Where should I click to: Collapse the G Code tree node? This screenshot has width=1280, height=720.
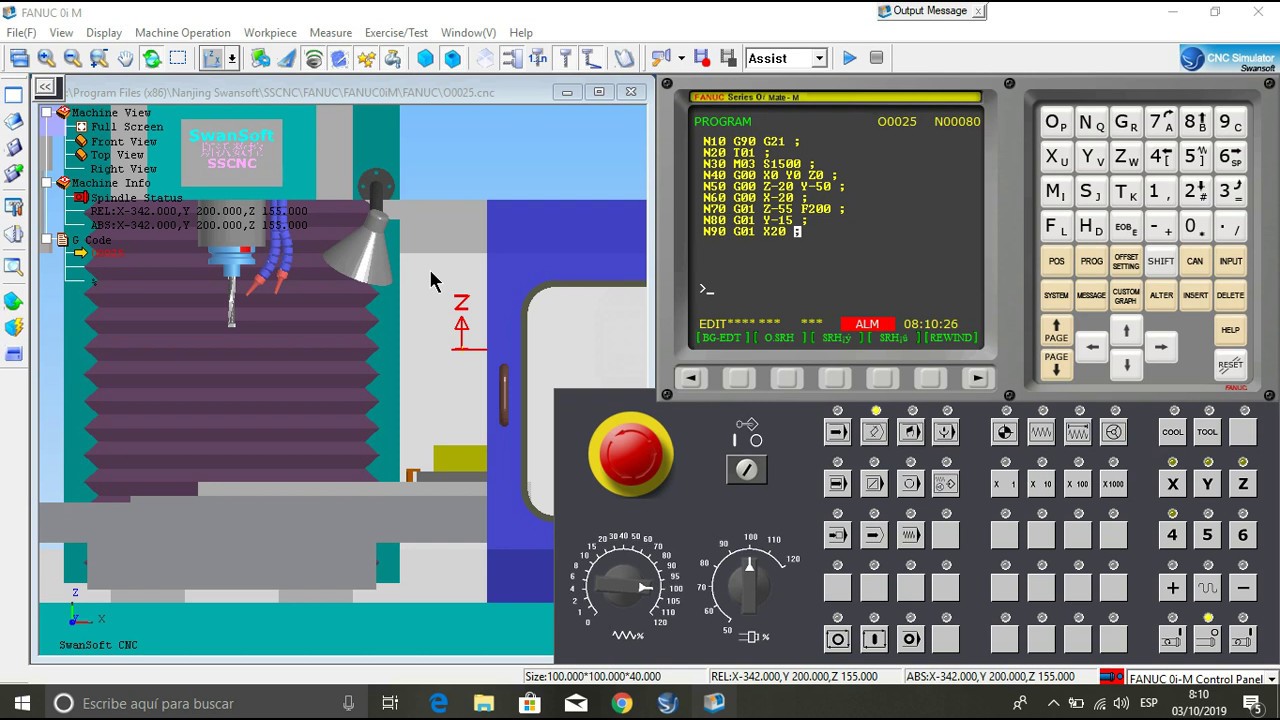tap(47, 240)
